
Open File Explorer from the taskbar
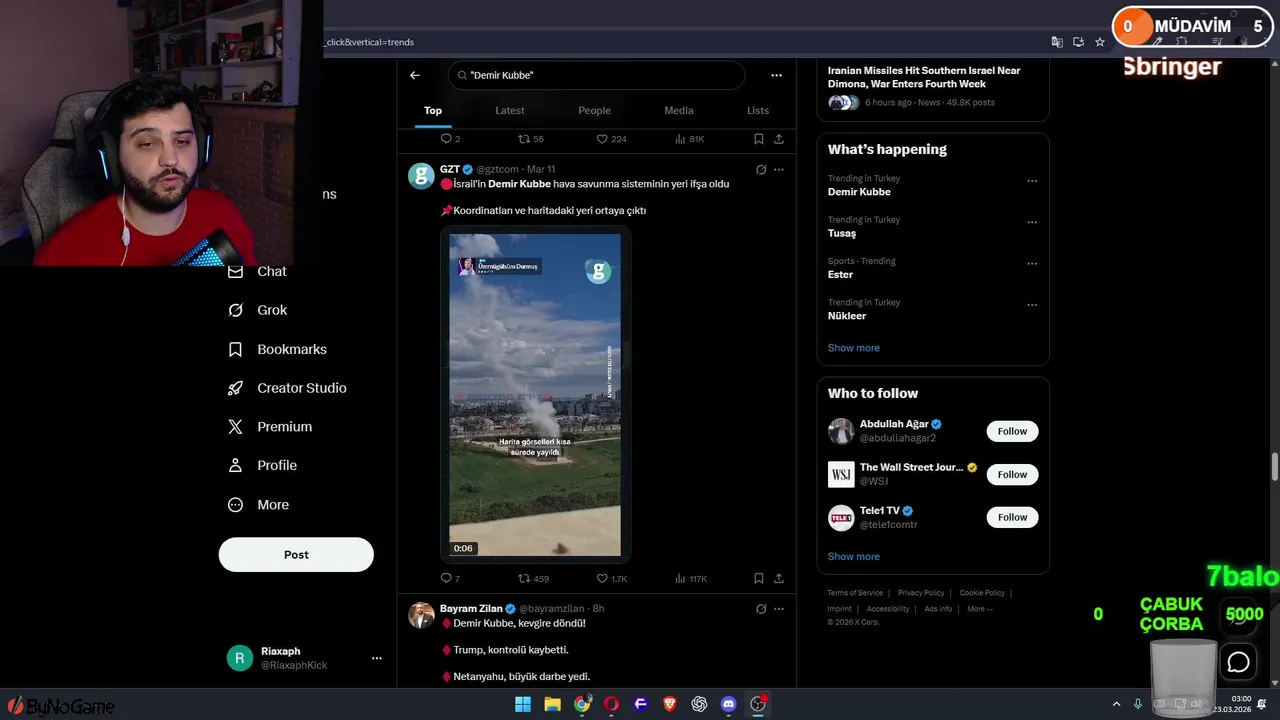(552, 704)
